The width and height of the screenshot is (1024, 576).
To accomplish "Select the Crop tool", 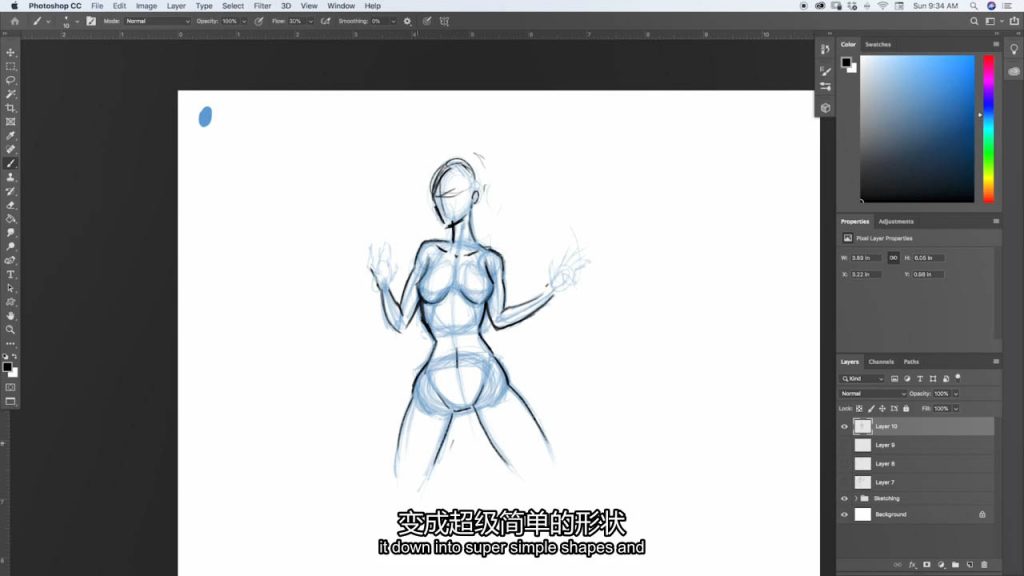I will [x=11, y=108].
